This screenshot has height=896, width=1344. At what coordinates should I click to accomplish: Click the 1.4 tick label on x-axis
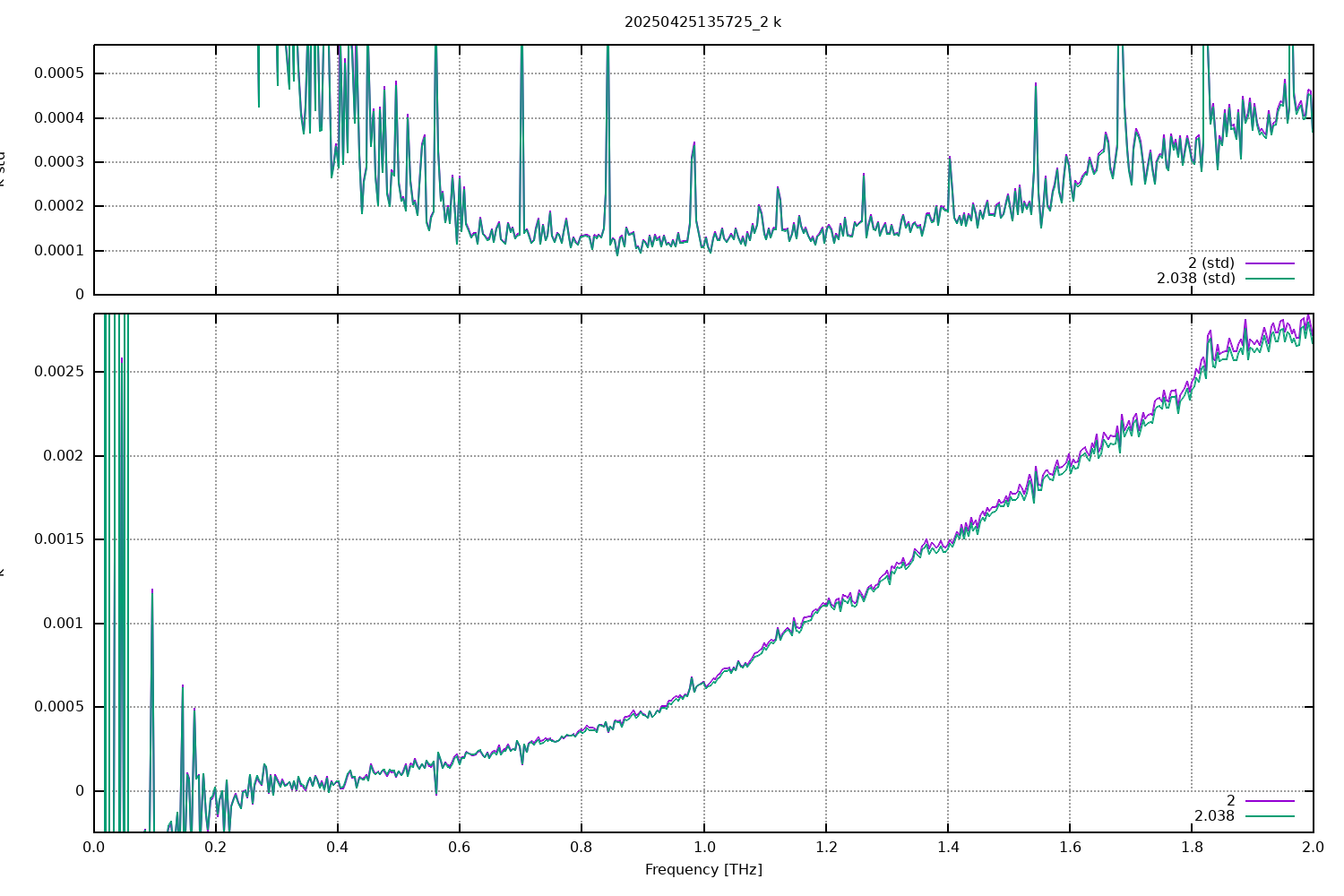pos(947,847)
